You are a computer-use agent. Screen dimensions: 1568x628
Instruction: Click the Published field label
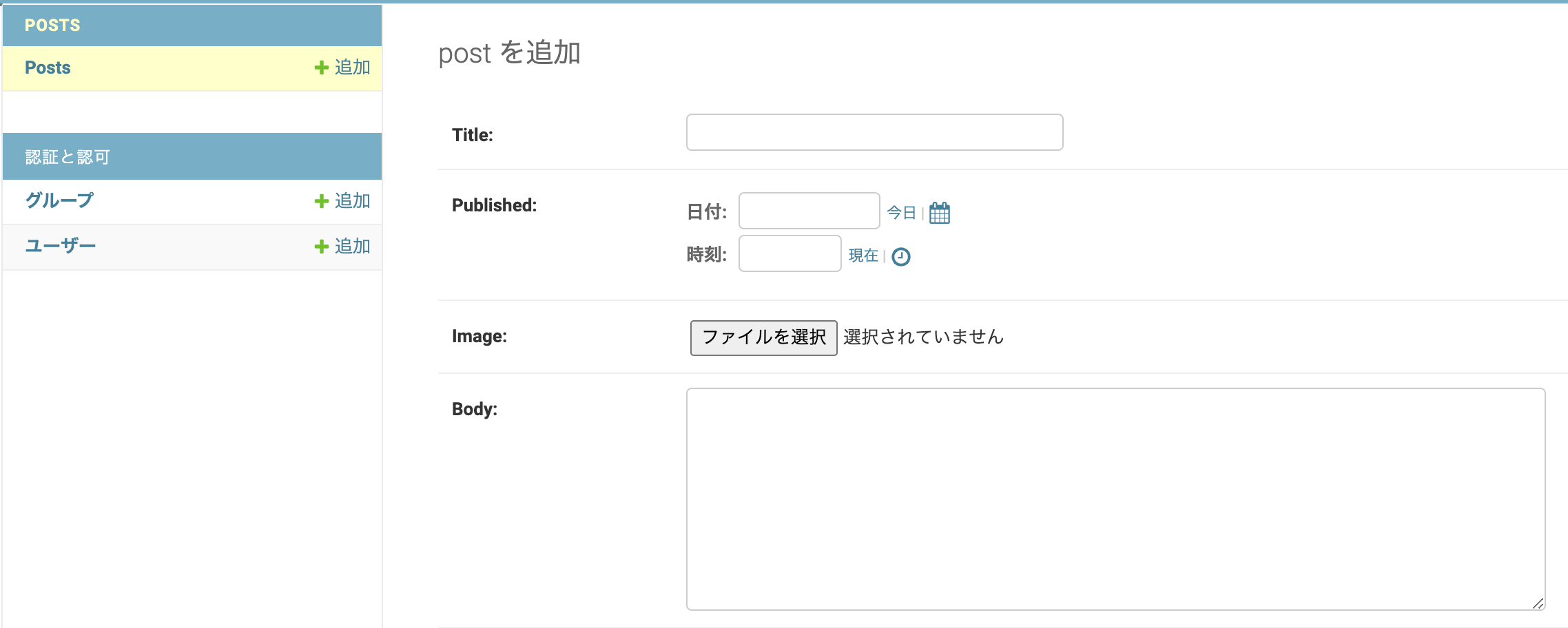tap(494, 205)
